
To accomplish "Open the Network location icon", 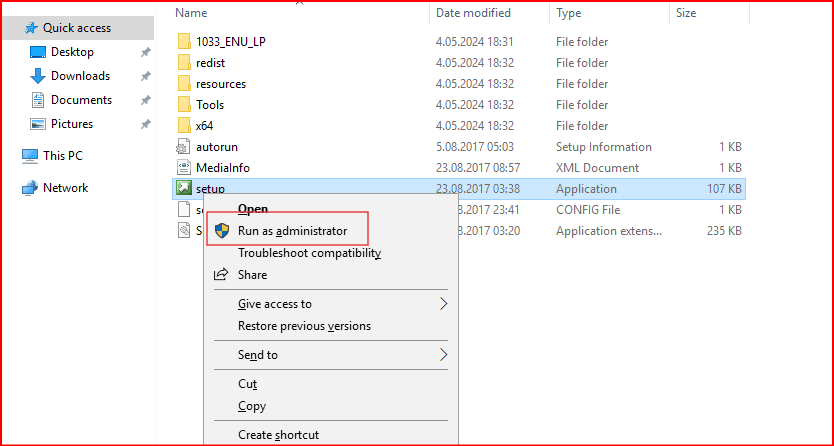I will [x=30, y=188].
